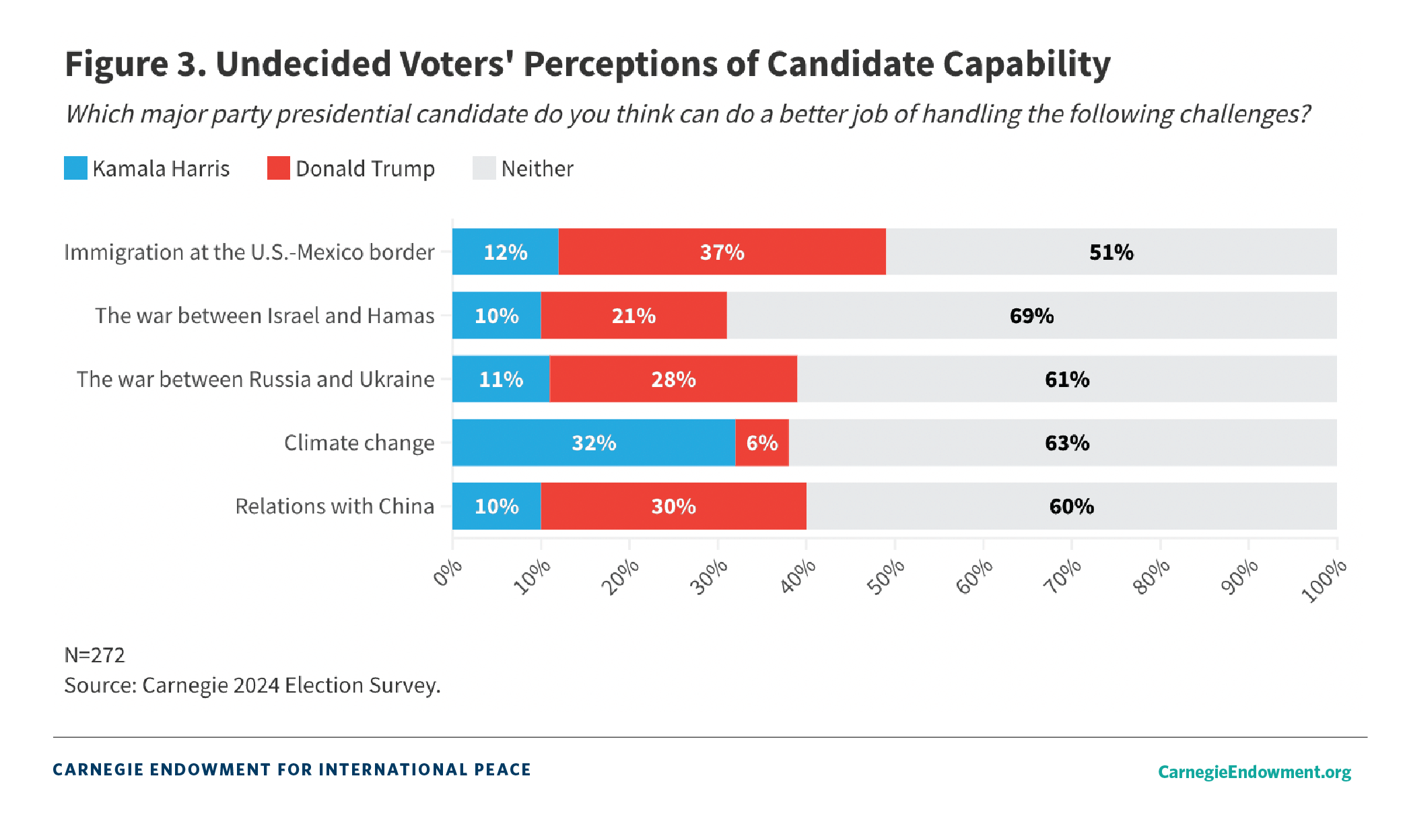
Task: Click the 50% x-axis tick label
Action: pos(886,577)
